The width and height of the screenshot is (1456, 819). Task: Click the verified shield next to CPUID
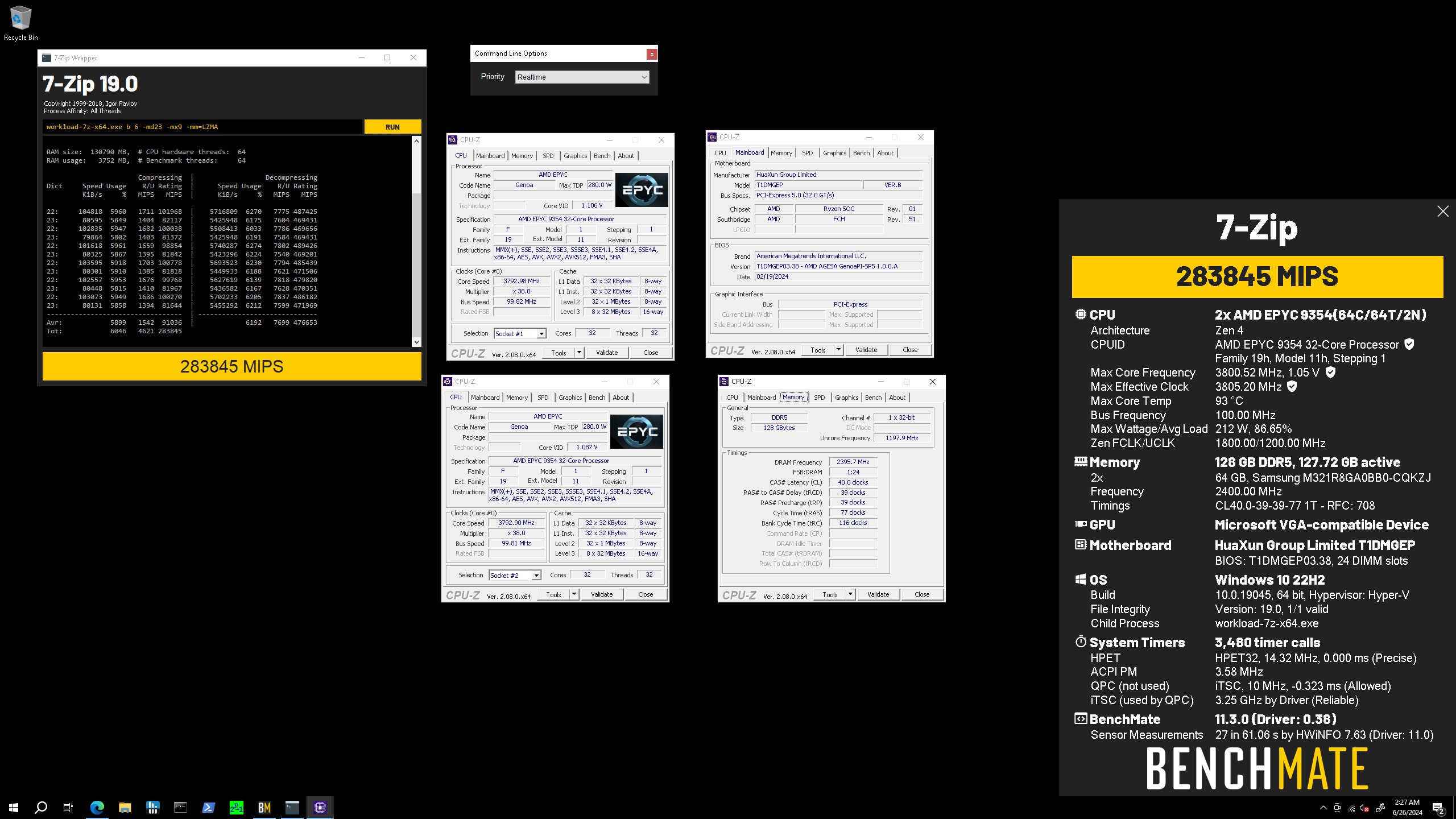[1409, 344]
